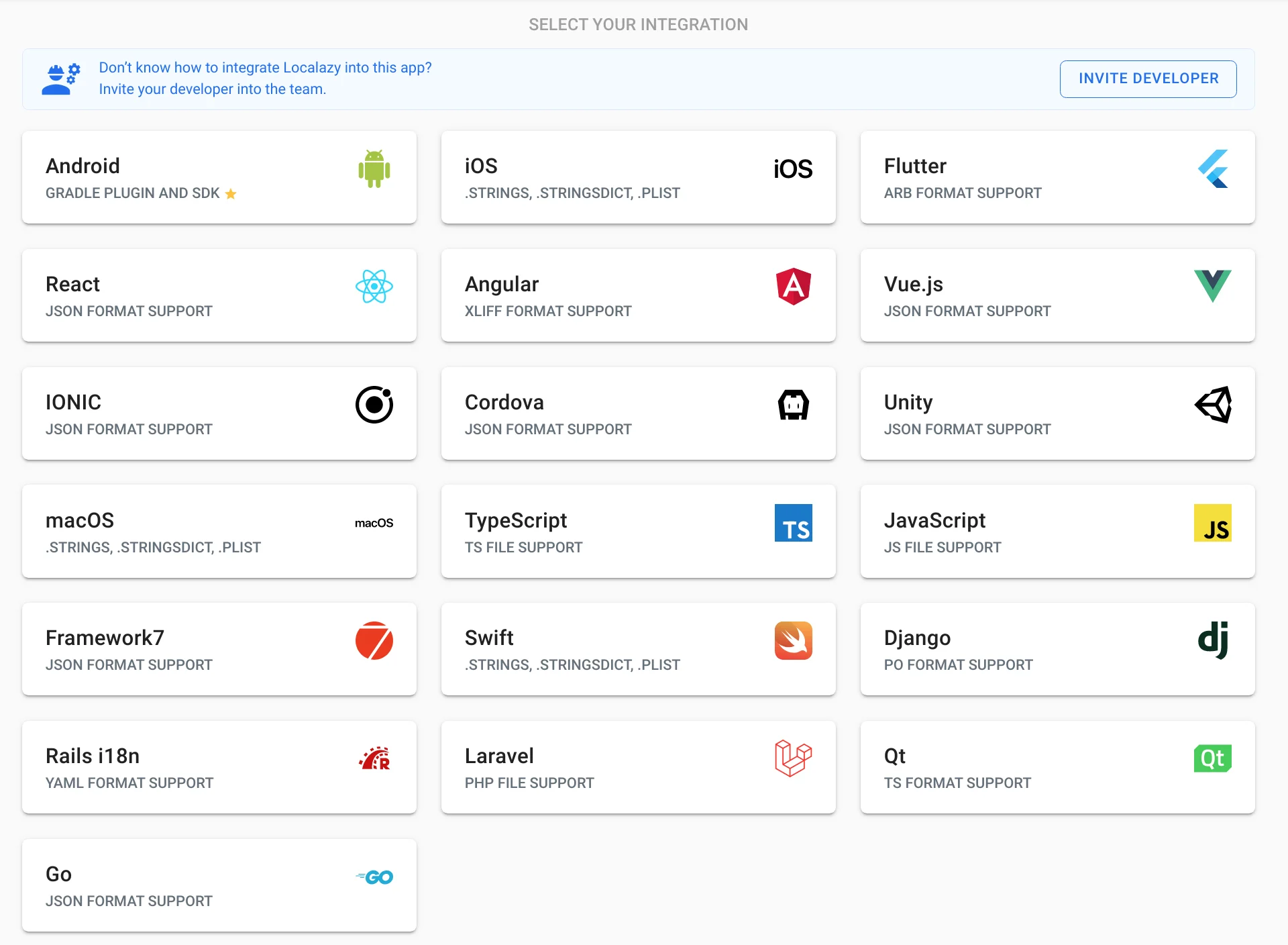Viewport: 1288px width, 945px height.
Task: Click the developer invitation illustration icon
Action: [60, 78]
